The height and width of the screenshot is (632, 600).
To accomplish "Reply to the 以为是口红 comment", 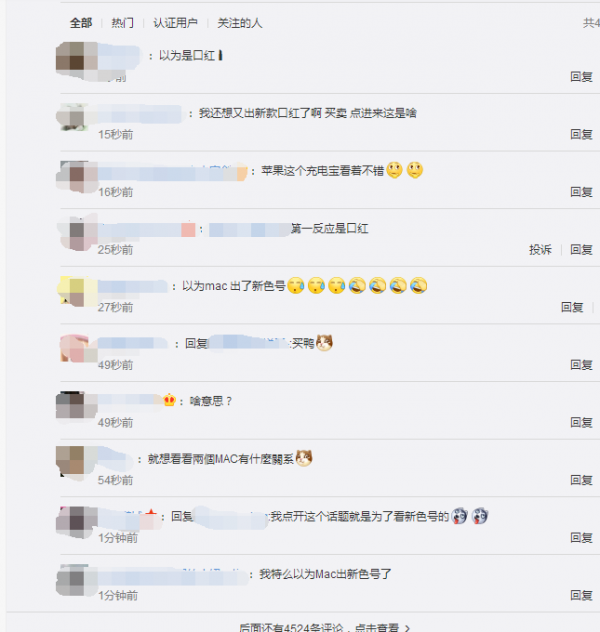I will tap(581, 77).
